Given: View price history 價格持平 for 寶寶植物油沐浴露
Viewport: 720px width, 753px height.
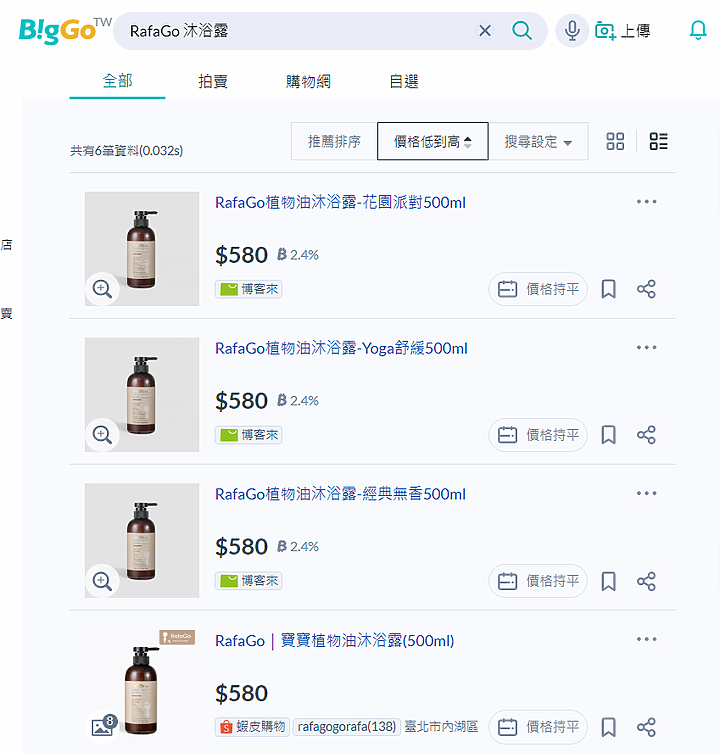Looking at the screenshot, I should [538, 727].
